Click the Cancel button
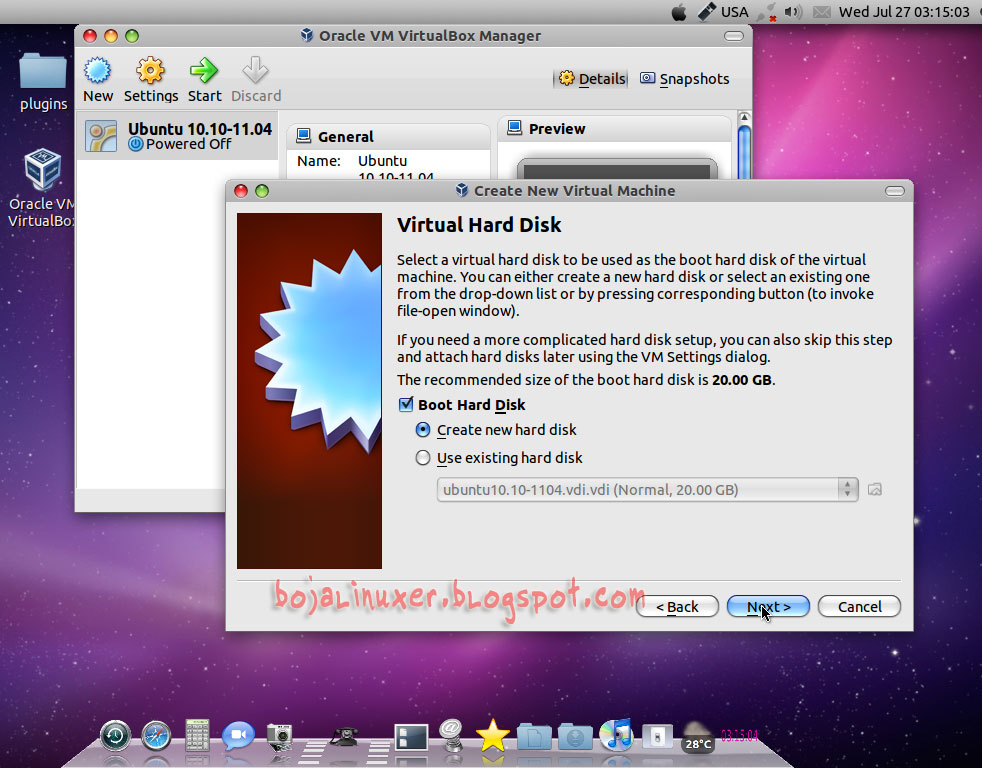 (x=859, y=606)
